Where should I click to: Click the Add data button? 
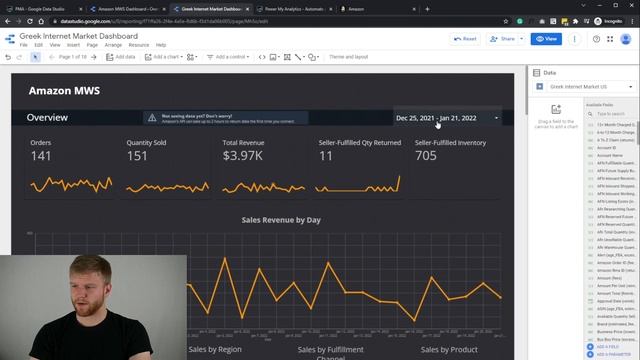click(x=120, y=57)
